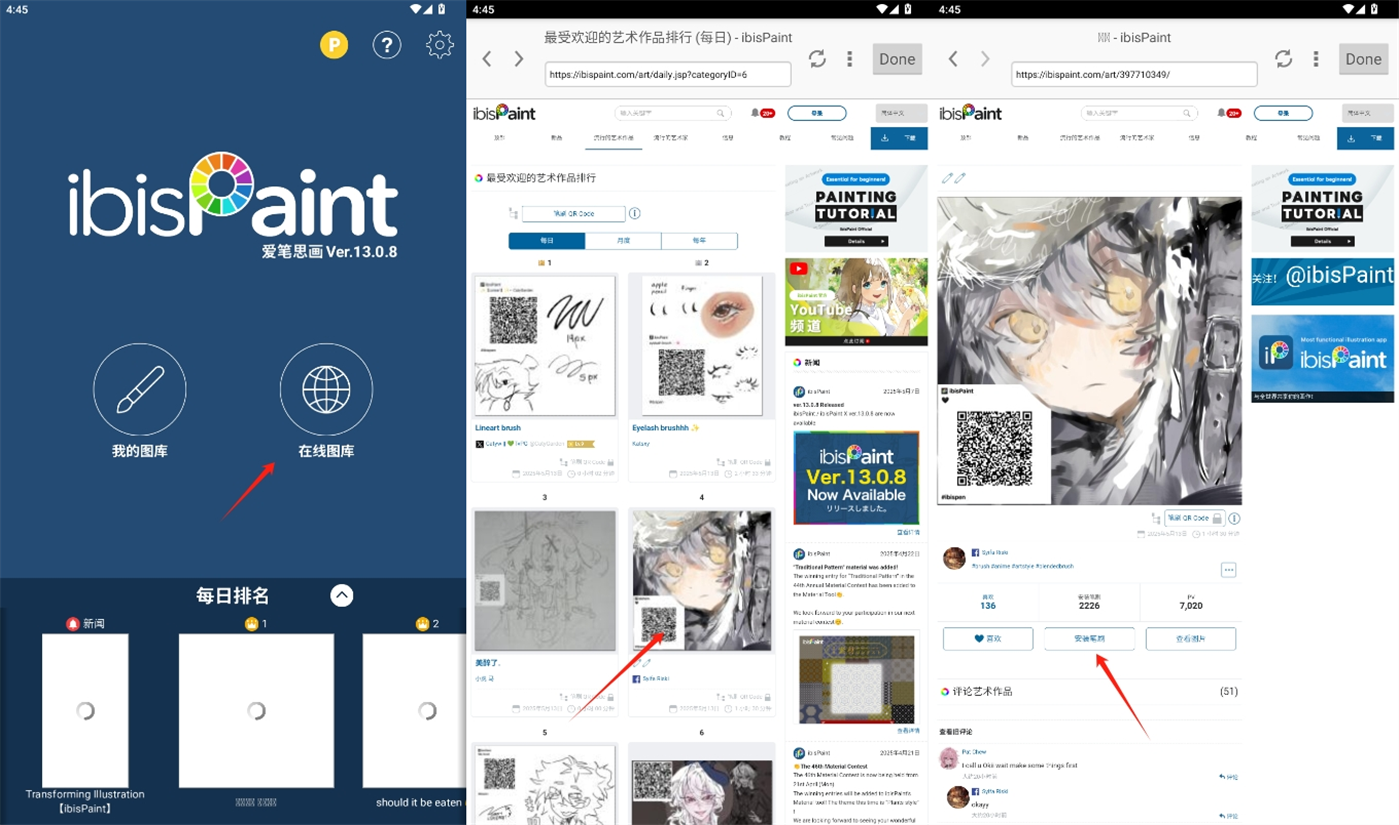Tap the yellow P premium badge
This screenshot has width=1399, height=825.
click(x=334, y=45)
